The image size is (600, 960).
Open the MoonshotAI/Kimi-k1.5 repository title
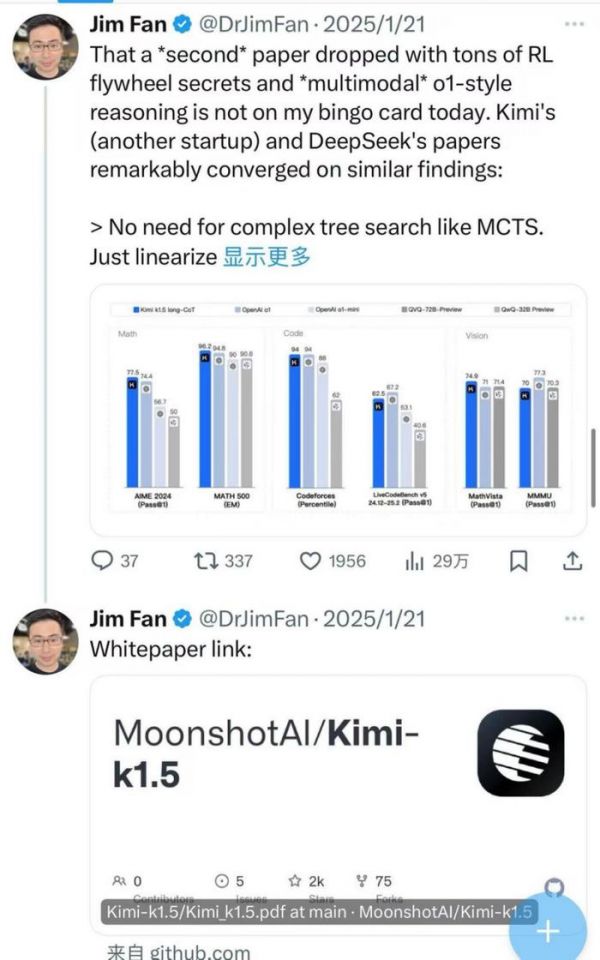click(265, 752)
